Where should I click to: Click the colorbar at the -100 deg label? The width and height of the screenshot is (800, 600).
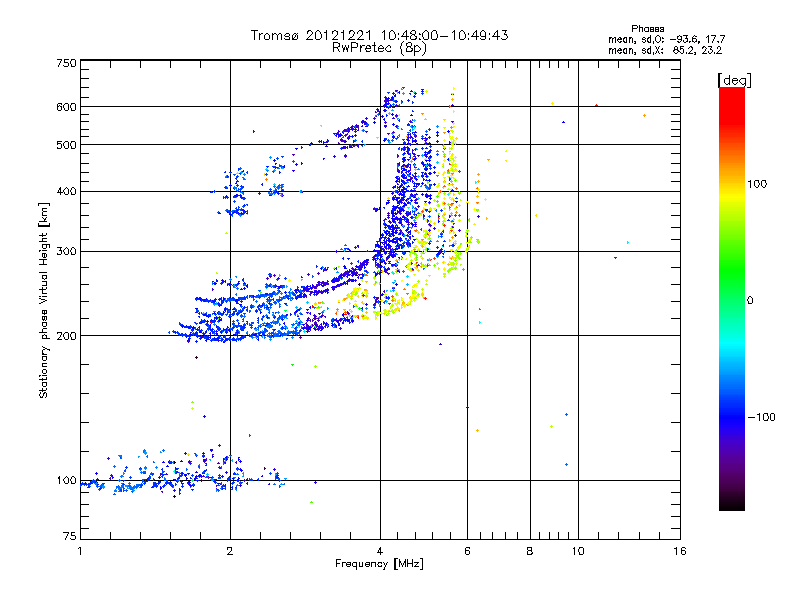tap(732, 417)
